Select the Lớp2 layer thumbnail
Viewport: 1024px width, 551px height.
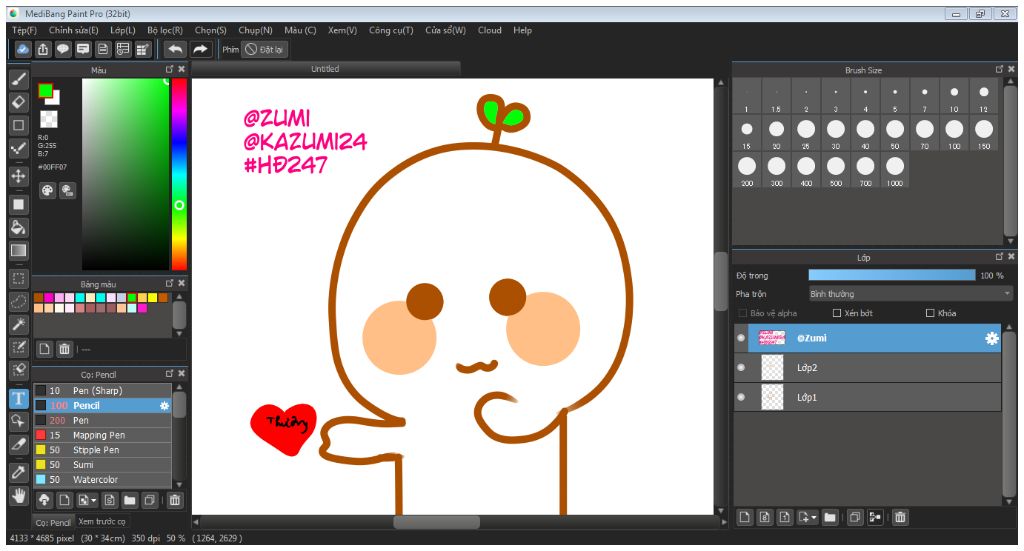click(x=772, y=368)
